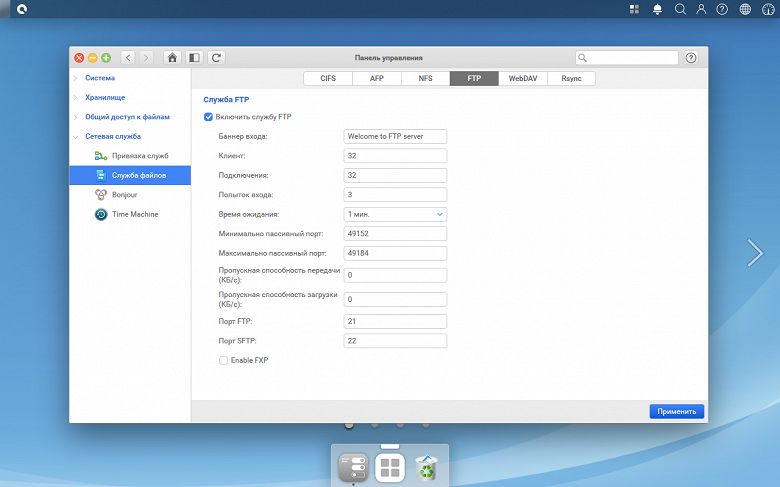
Task: Switch to the CIFS tab
Action: point(328,77)
